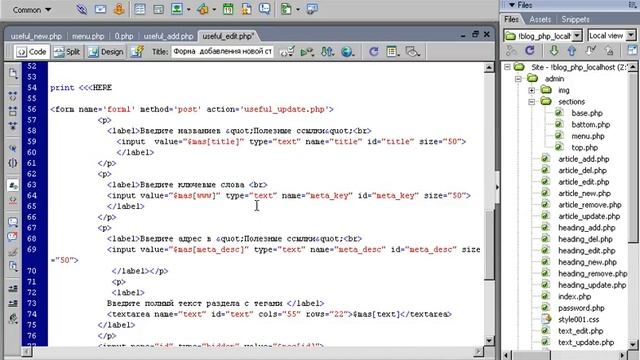The width and height of the screenshot is (640, 360).
Task: Click the Put Files blue arrow
Action: pyautogui.click(x=571, y=50)
